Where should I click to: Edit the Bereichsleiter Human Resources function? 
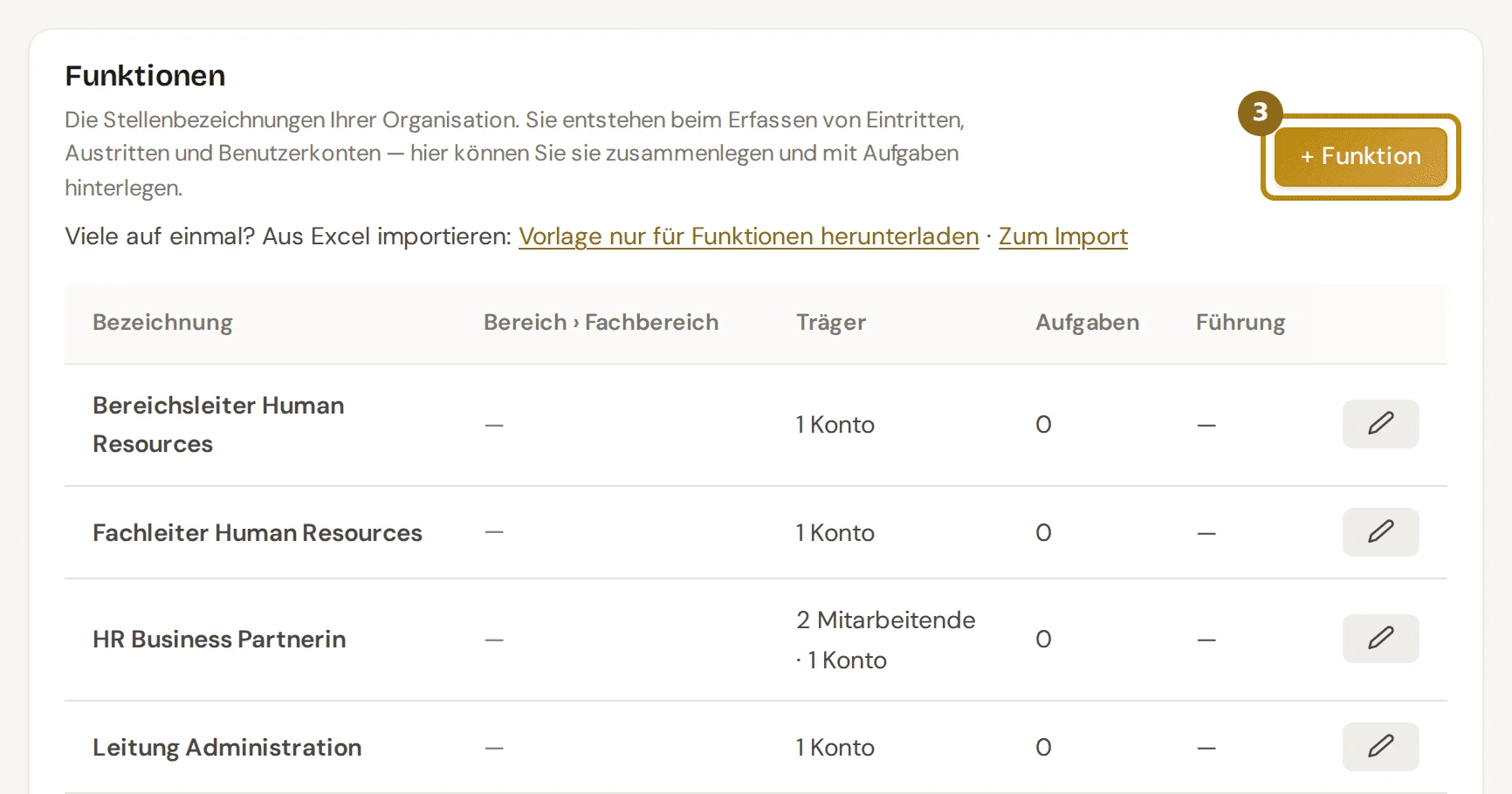[x=1380, y=424]
